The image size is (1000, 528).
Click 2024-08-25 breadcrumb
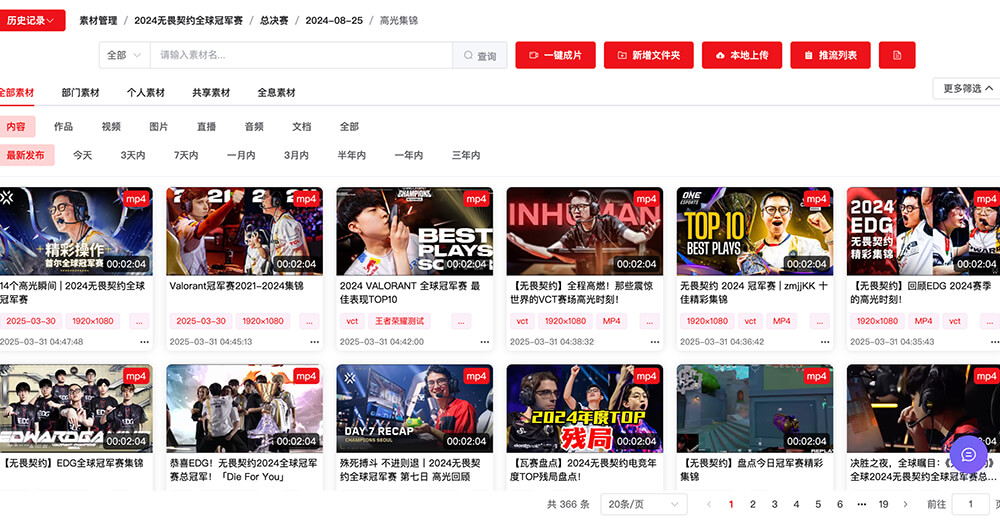click(x=334, y=20)
